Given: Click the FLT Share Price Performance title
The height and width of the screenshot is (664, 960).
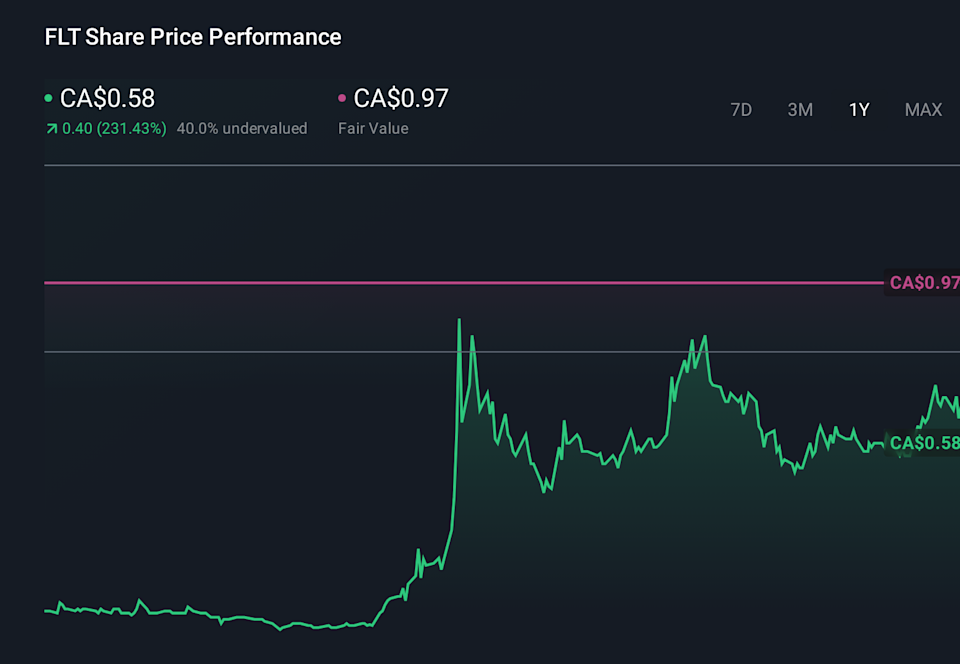Looking at the screenshot, I should point(191,36).
